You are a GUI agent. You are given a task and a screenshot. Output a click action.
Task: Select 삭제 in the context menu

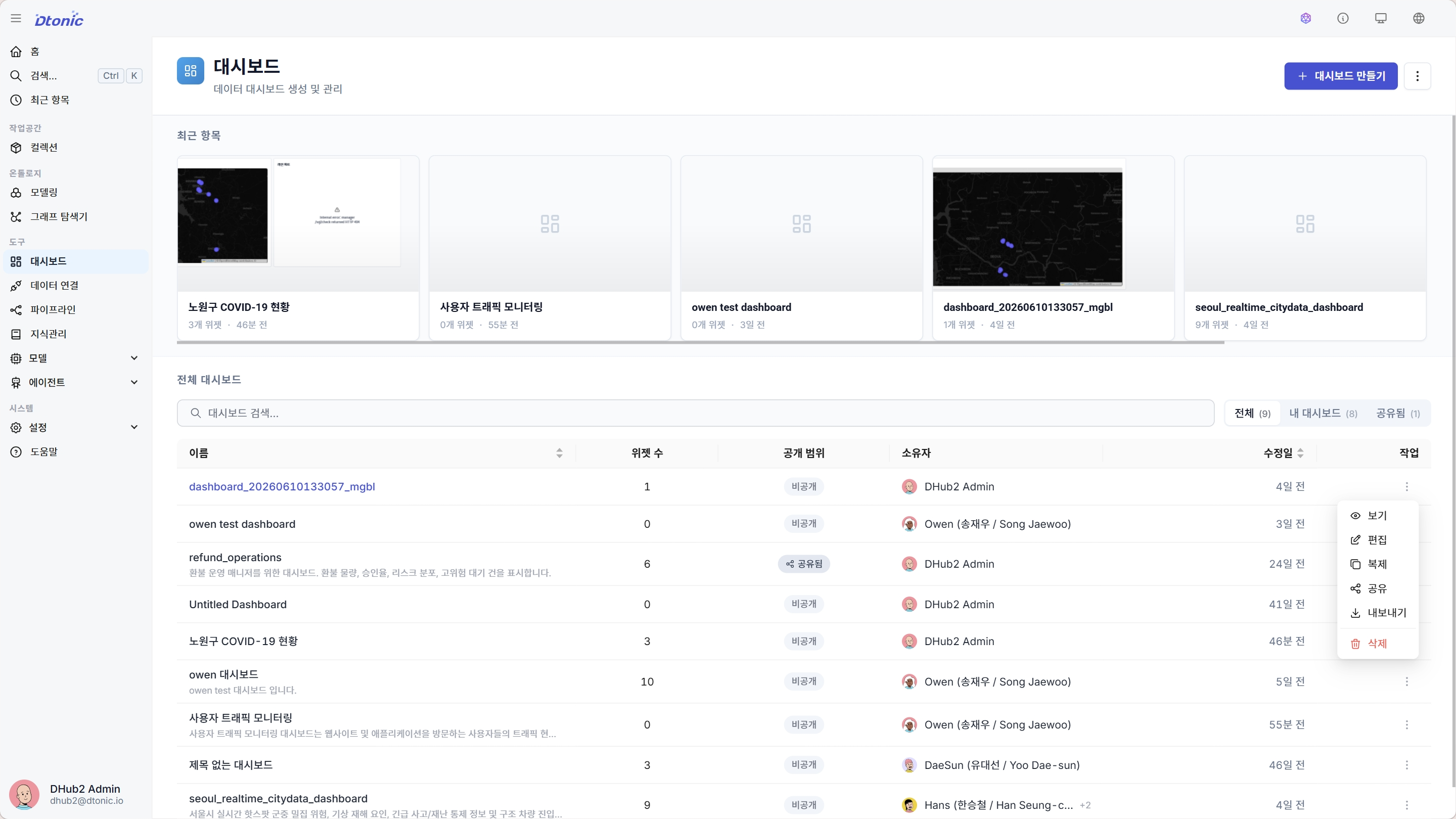pos(1378,644)
